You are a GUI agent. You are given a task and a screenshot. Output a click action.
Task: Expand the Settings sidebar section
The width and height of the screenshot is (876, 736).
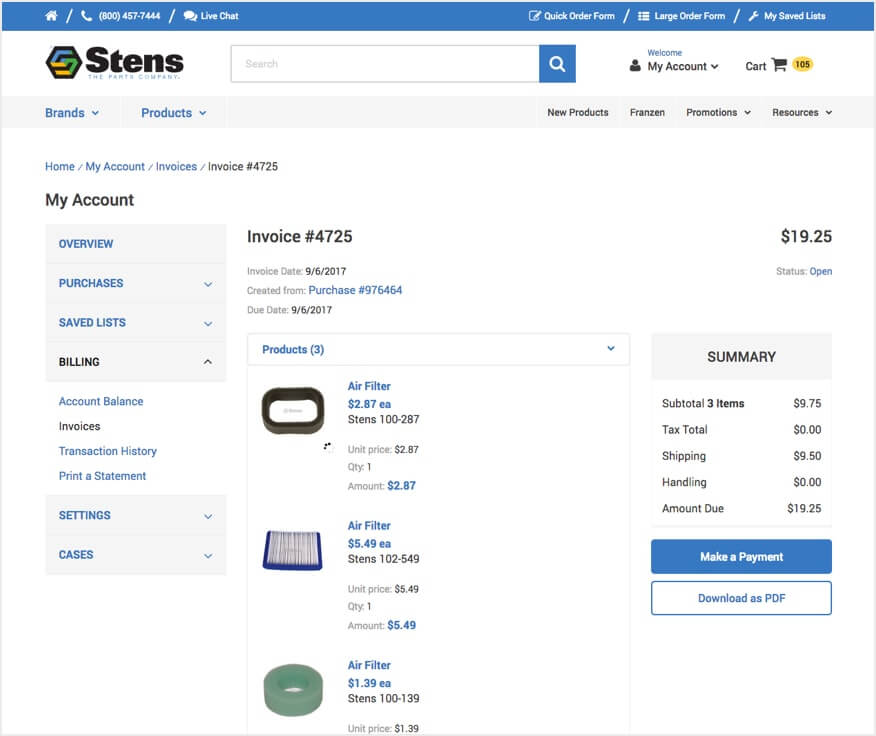(x=135, y=515)
